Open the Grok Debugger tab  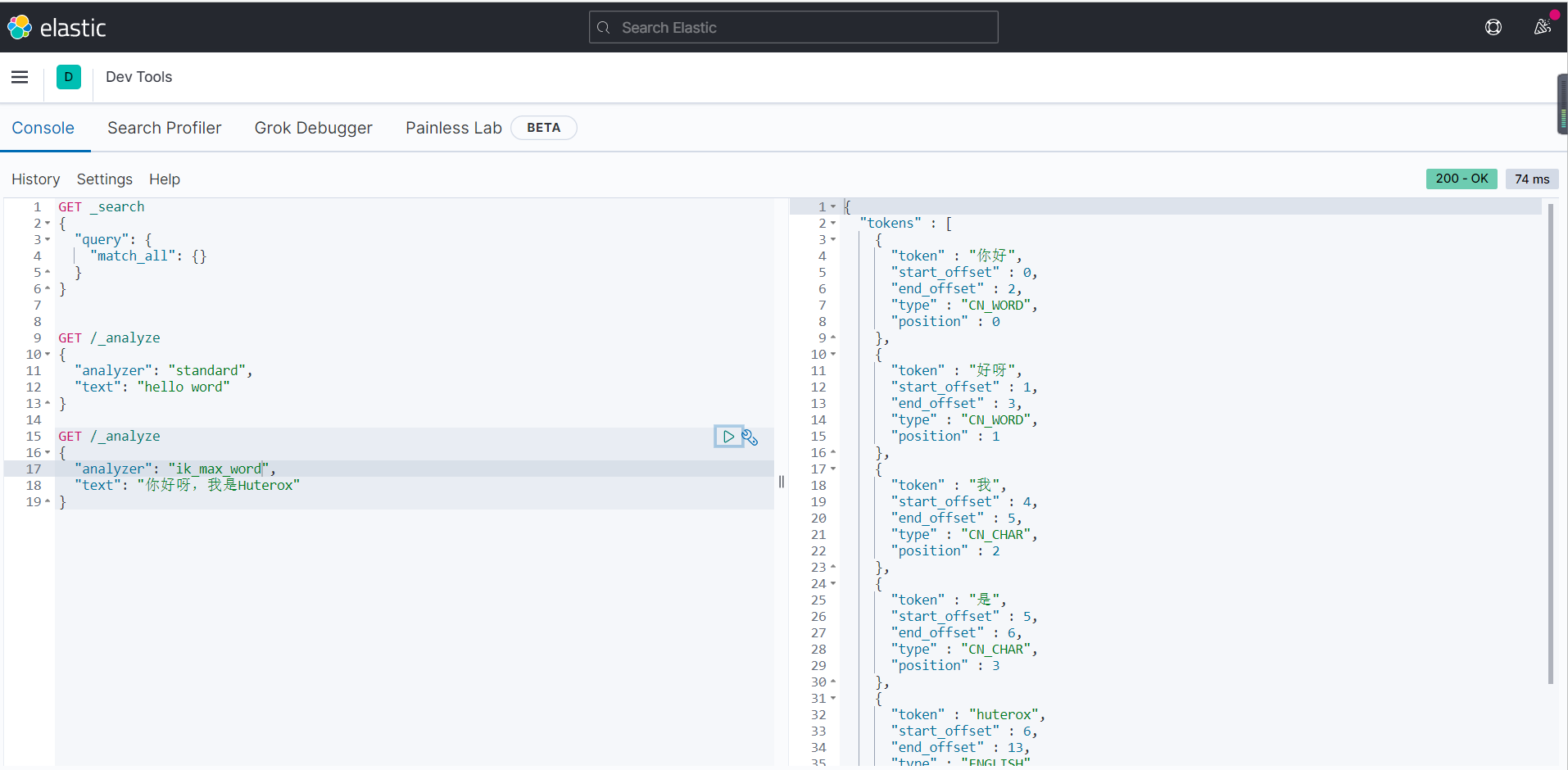(x=314, y=128)
